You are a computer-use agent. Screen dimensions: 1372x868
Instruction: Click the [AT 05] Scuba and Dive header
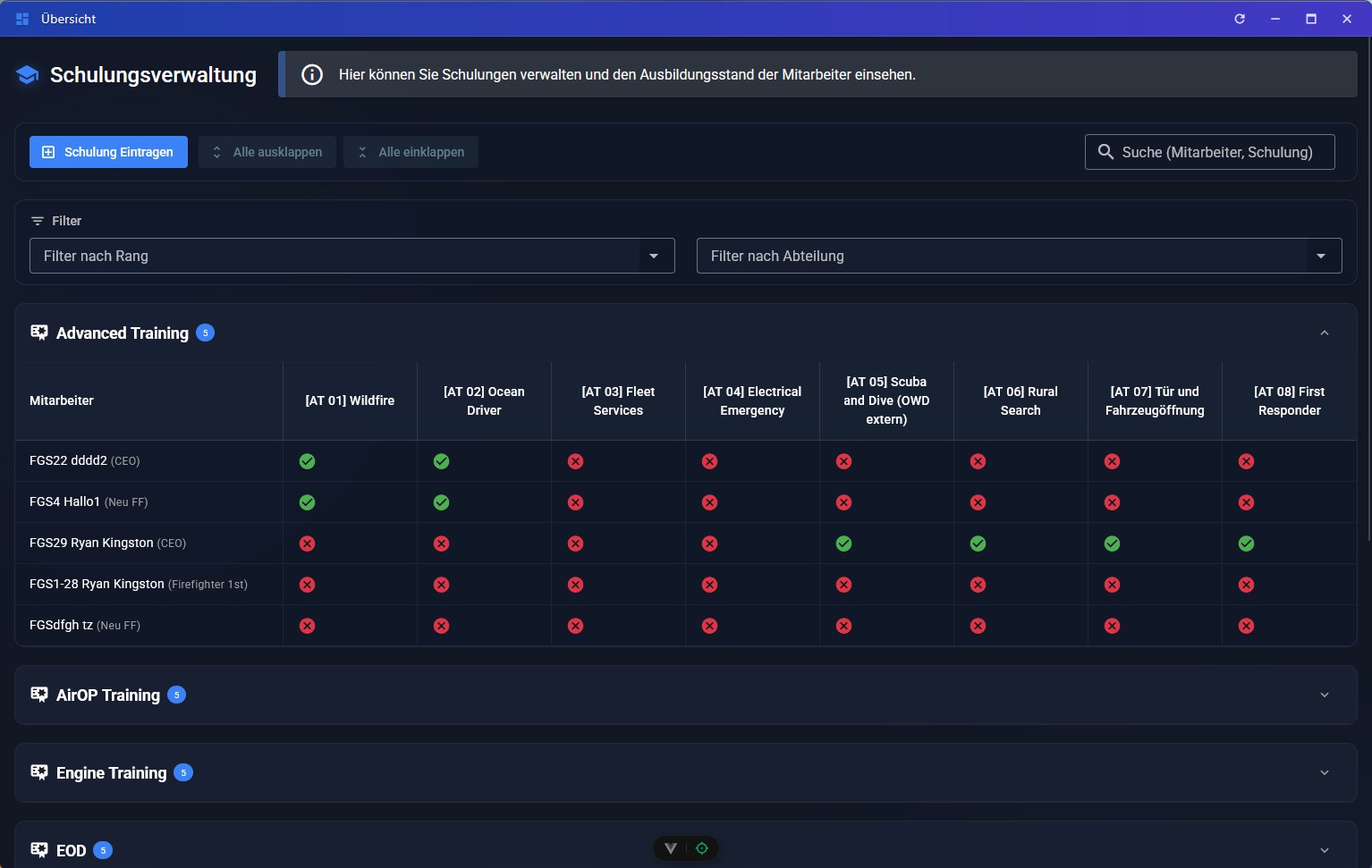pyautogui.click(x=886, y=400)
